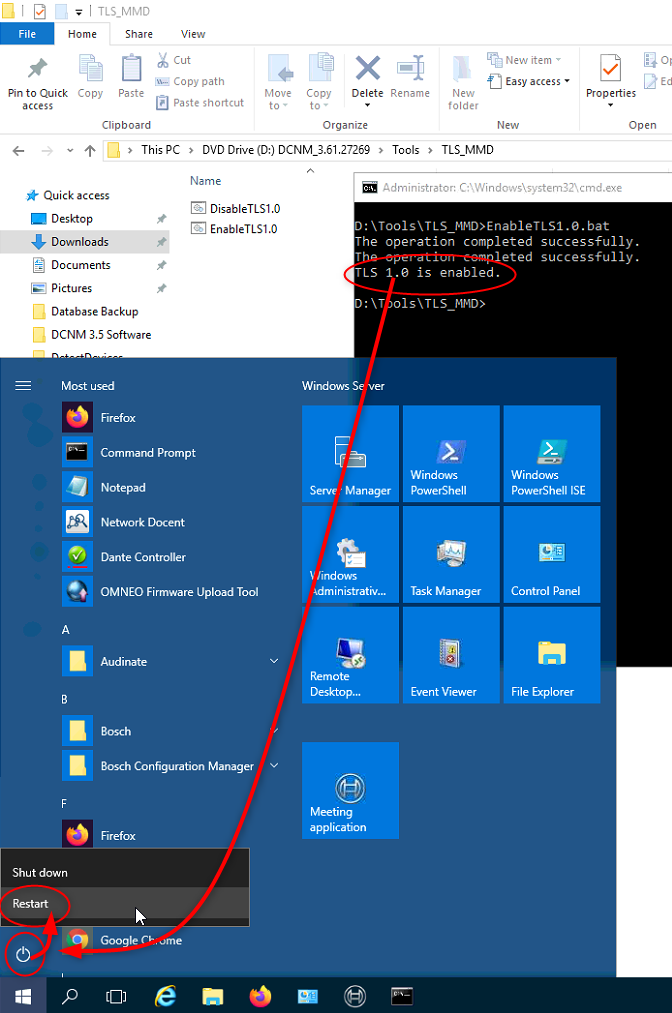Open Windows Administrative Tools tile
Image resolution: width=672 pixels, height=1013 pixels.
[350, 554]
